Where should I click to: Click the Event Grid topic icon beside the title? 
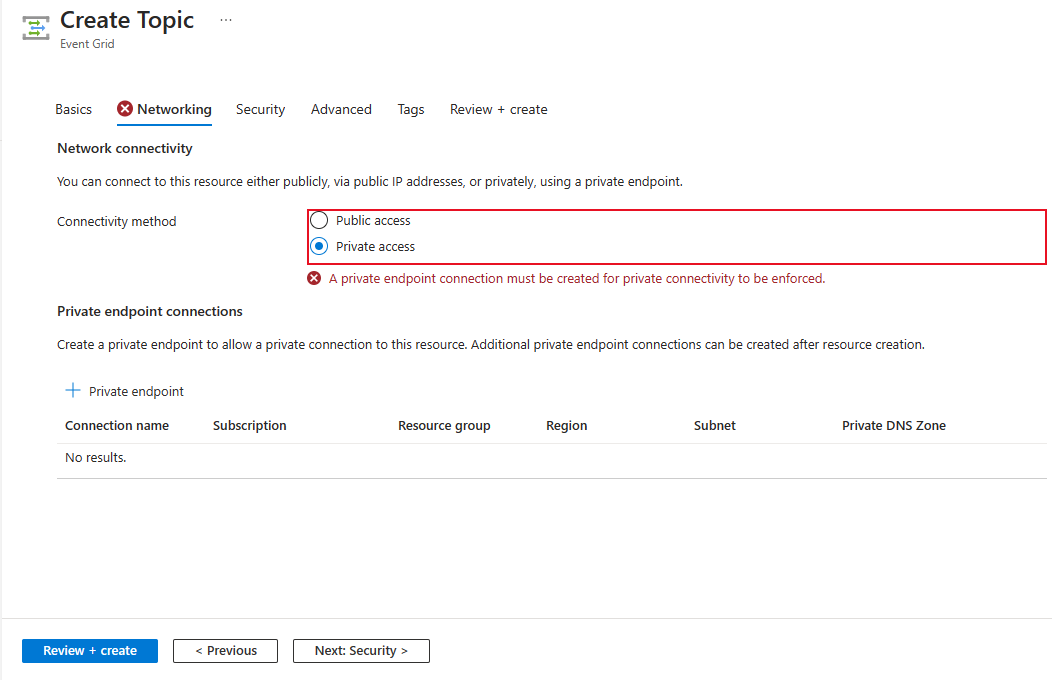point(35,26)
